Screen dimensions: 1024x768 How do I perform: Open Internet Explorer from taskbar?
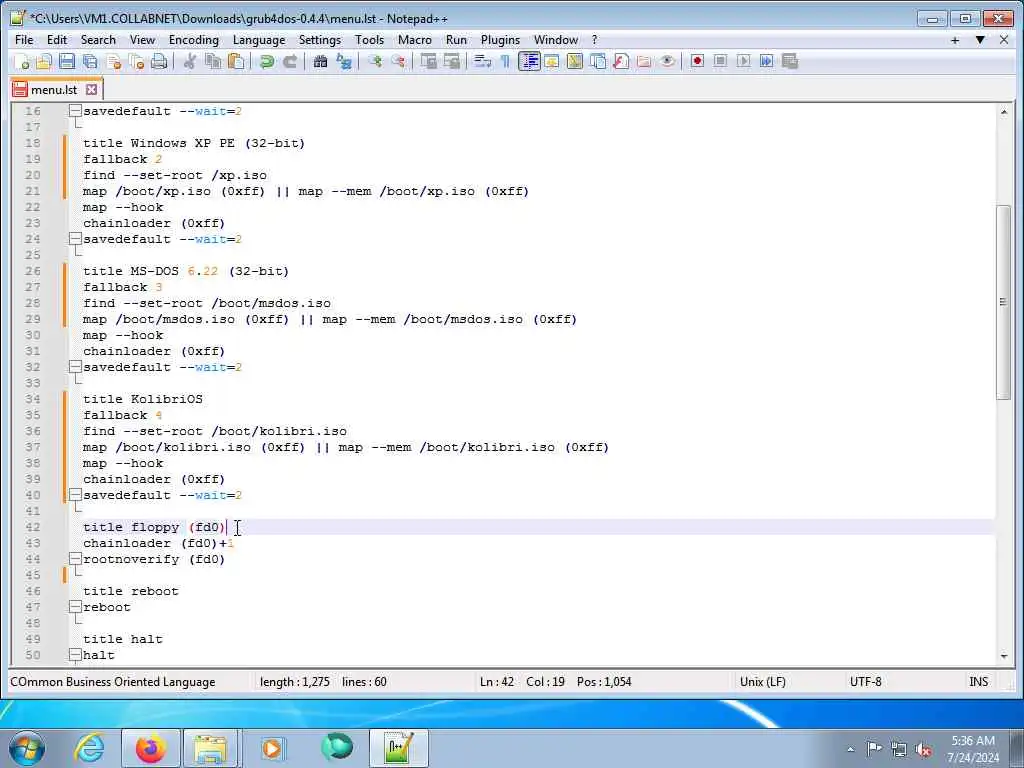(89, 748)
